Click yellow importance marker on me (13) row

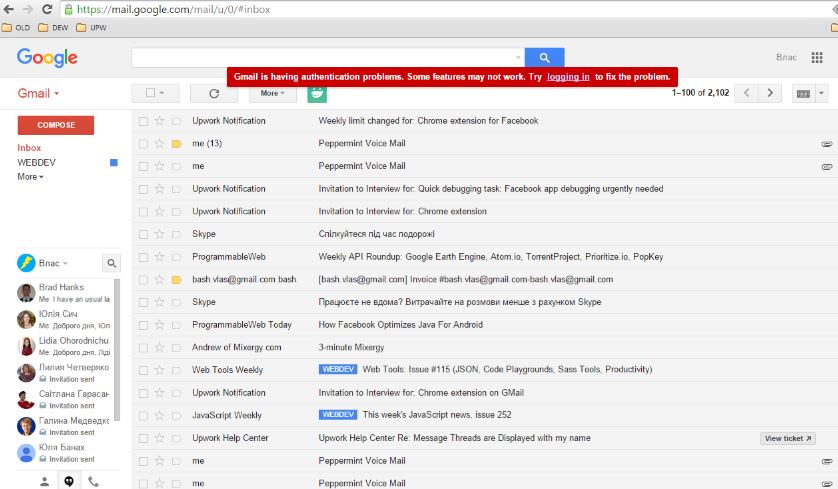tap(176, 144)
